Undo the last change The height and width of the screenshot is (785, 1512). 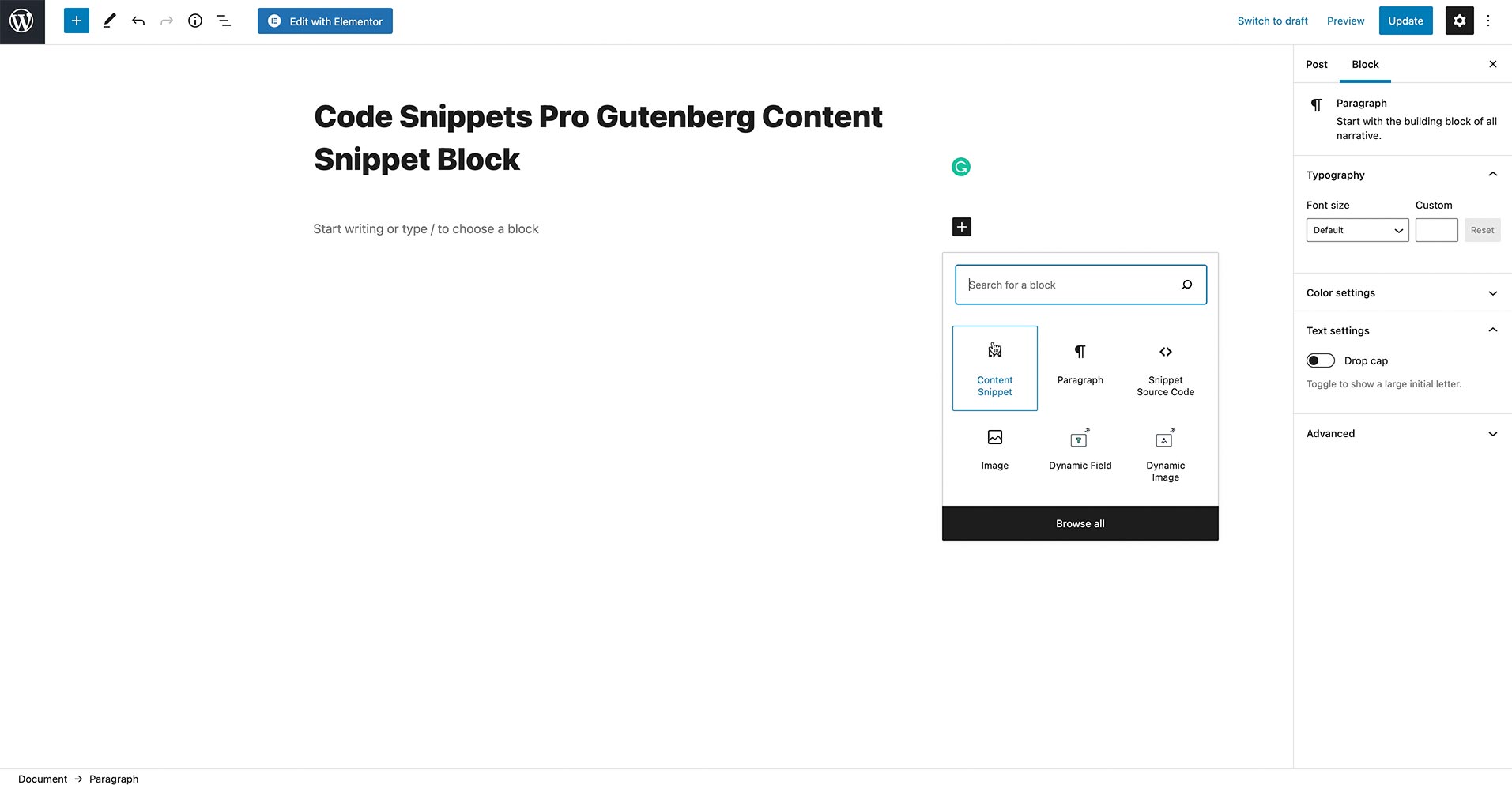click(138, 21)
